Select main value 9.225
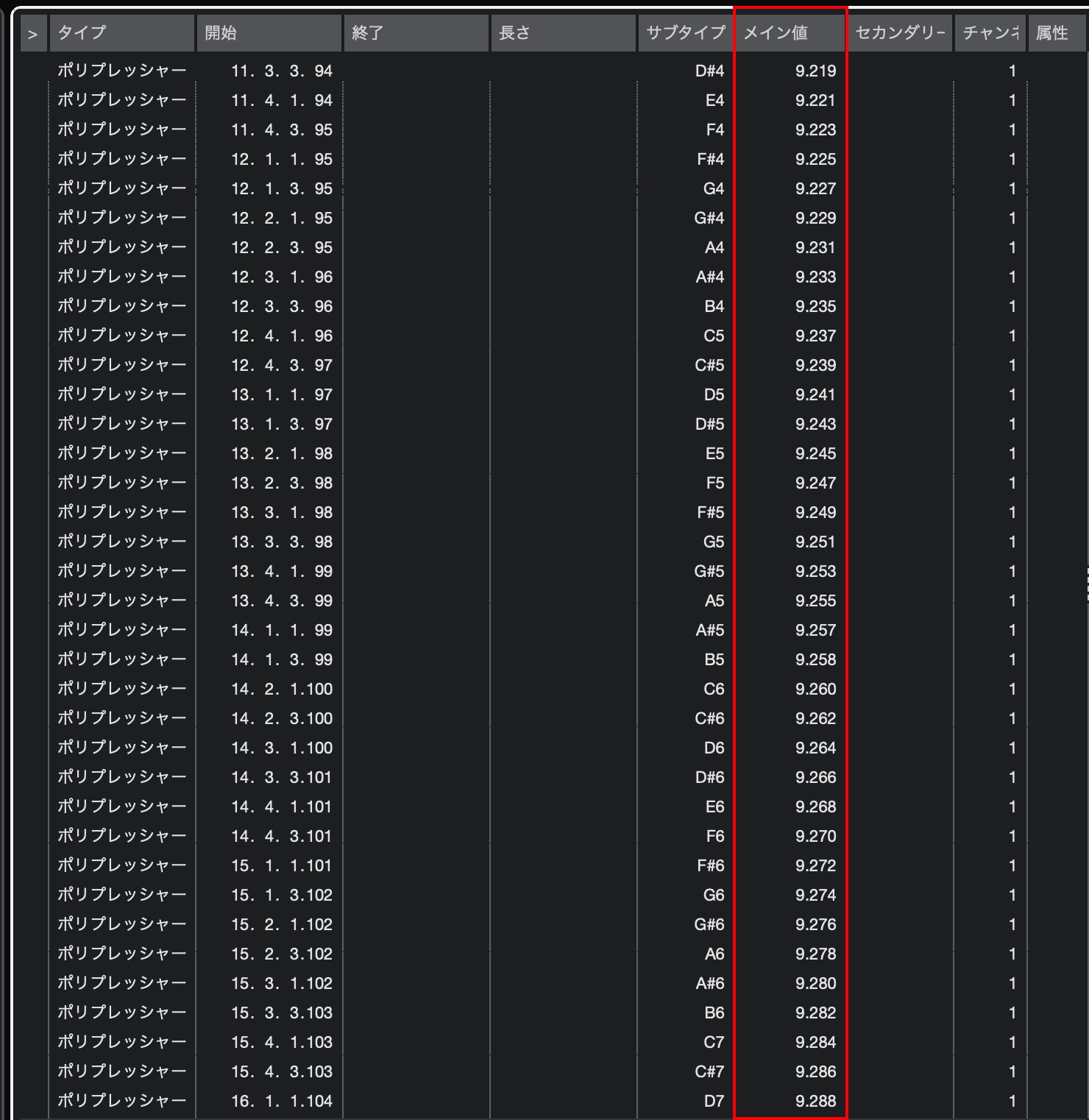 coord(815,159)
